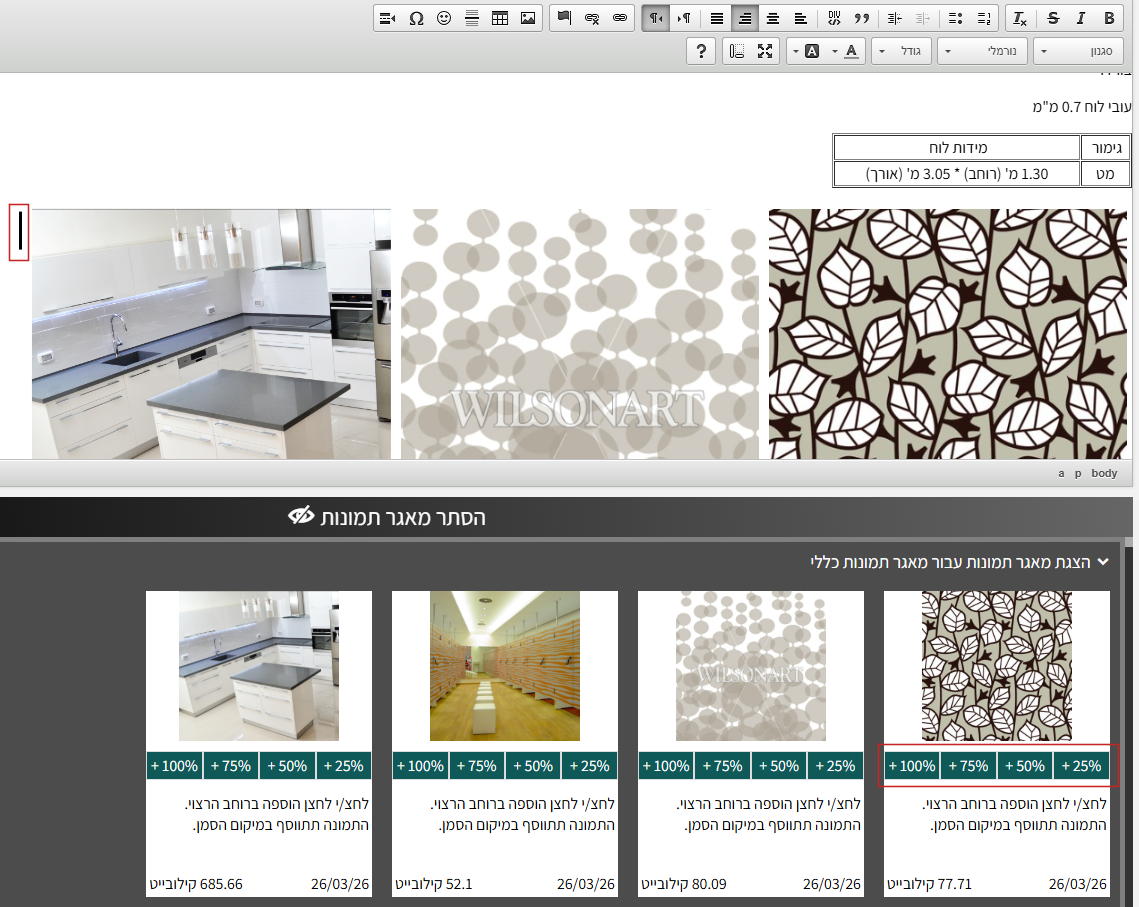Screen dimensions: 1139x907
Task: Toggle bold formatting
Action: tap(1108, 18)
